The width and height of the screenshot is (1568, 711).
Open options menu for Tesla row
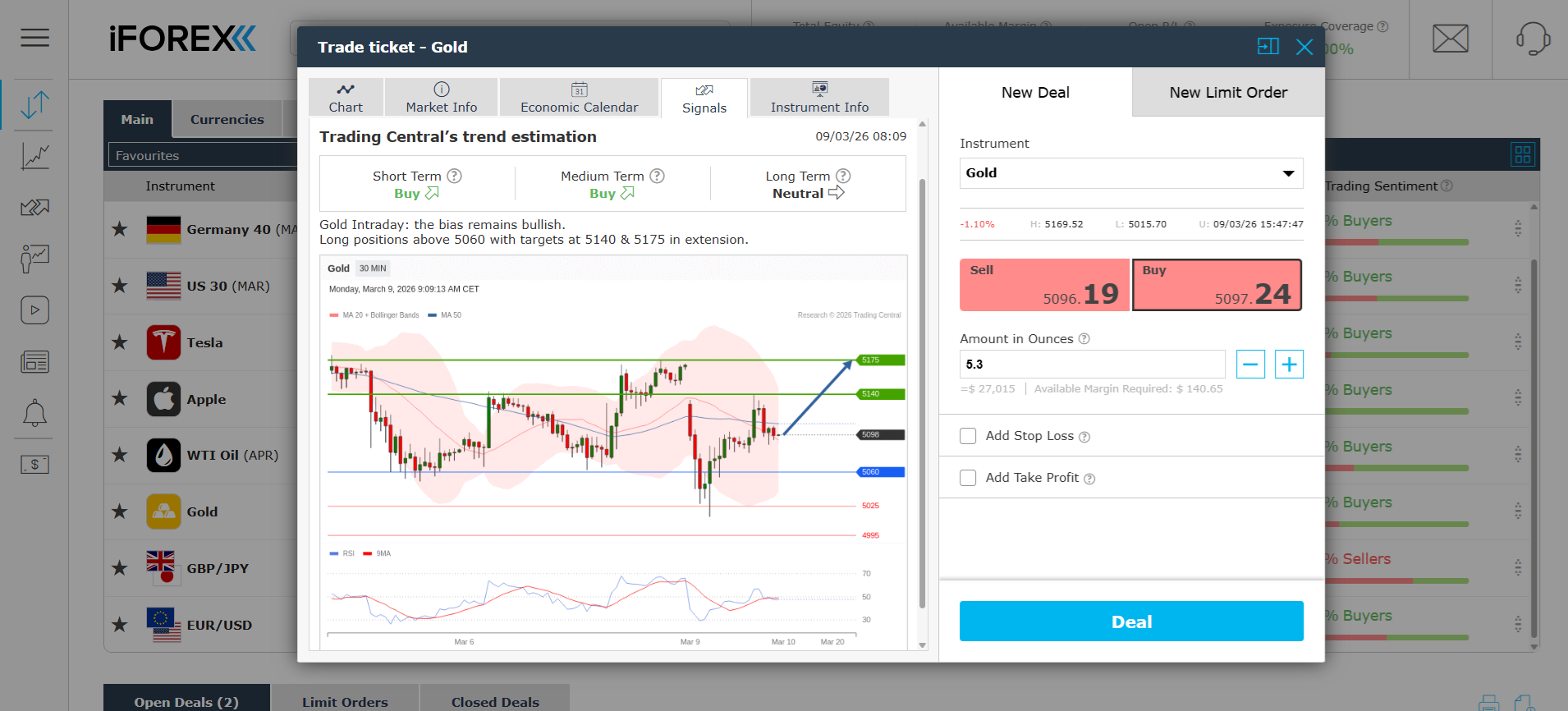coord(1518,342)
